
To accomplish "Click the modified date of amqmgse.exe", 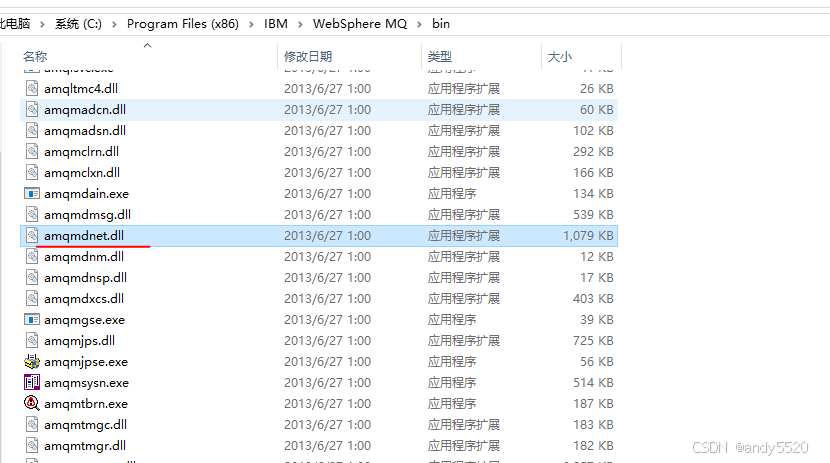I will (x=327, y=320).
